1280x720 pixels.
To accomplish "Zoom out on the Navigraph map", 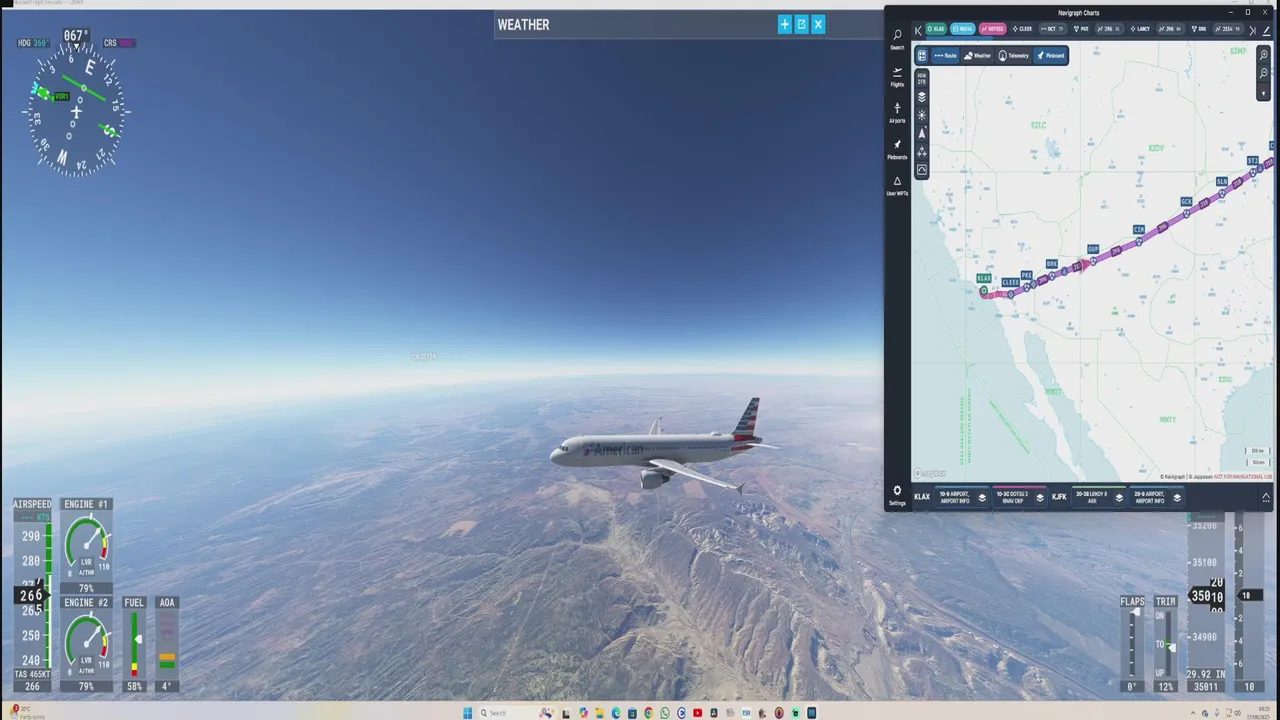I will click(1263, 73).
